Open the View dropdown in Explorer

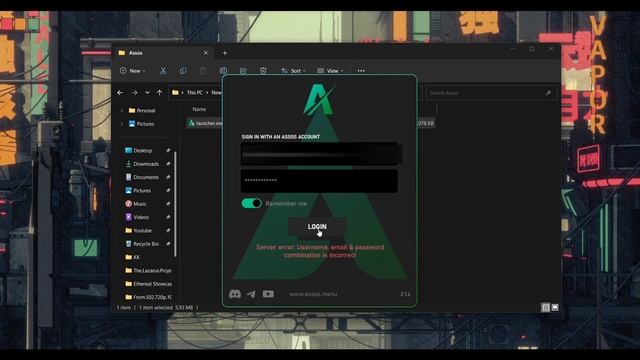330,71
